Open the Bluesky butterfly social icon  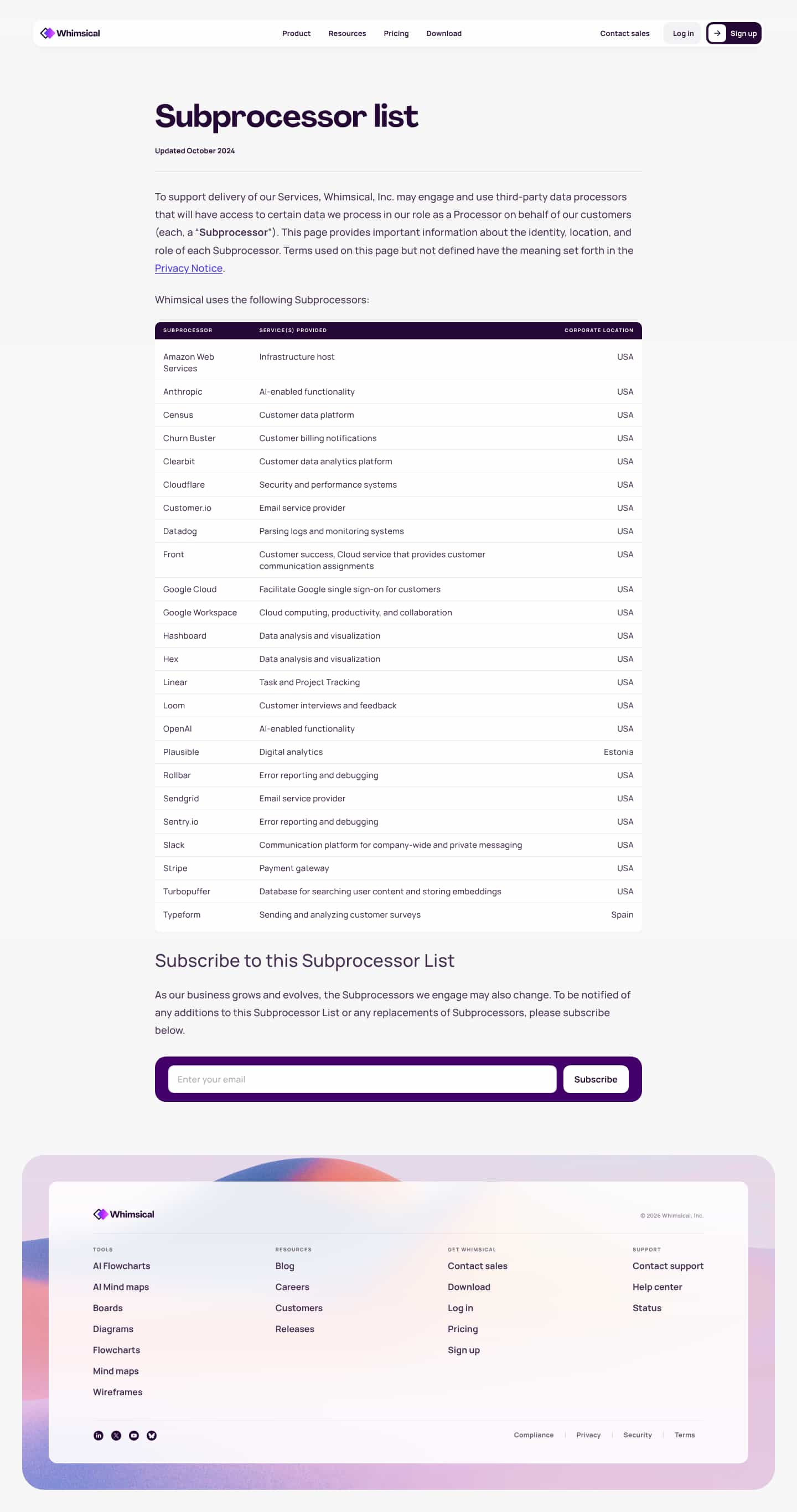click(152, 1435)
